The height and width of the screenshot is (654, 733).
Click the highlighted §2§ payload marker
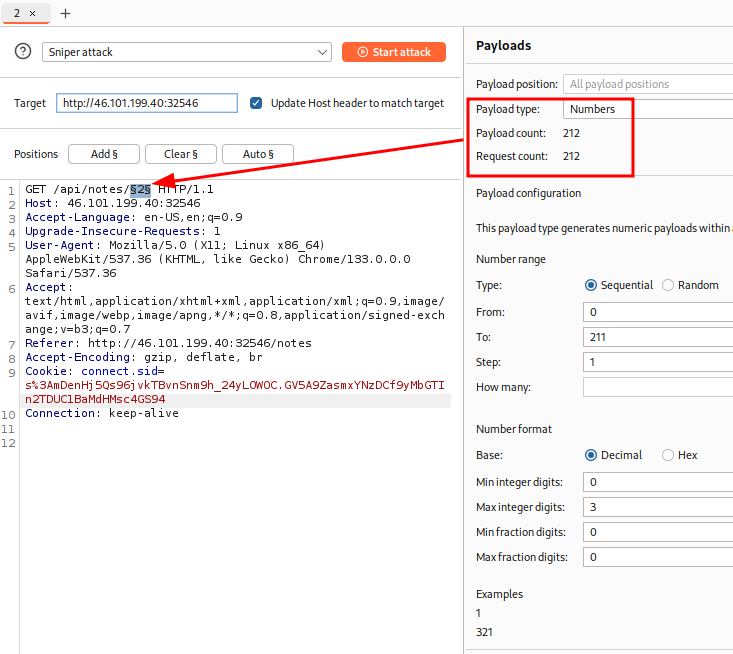(140, 189)
